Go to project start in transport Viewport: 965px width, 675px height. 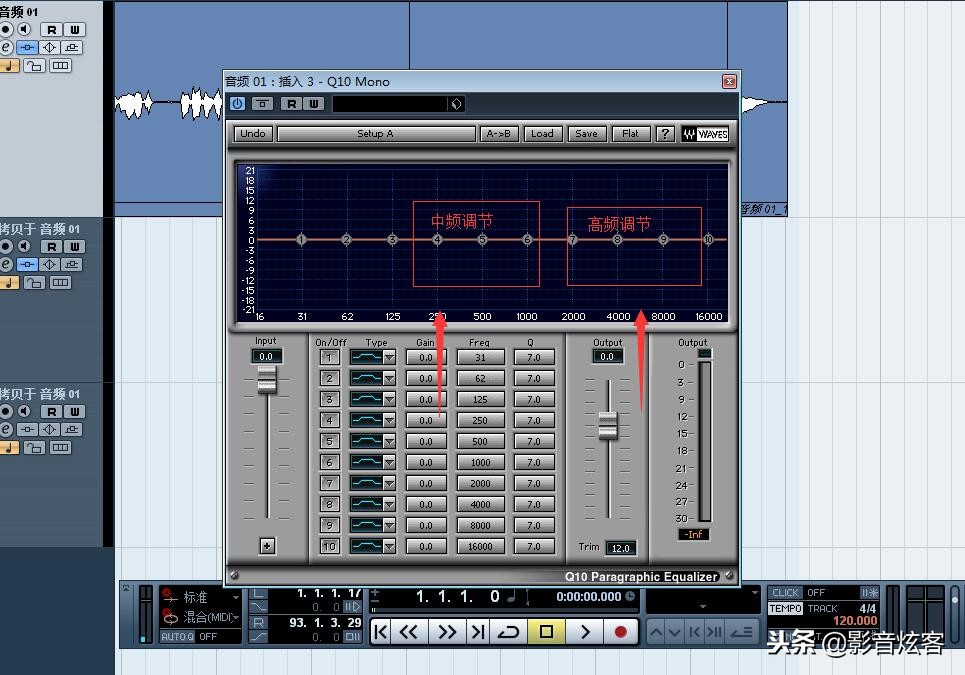[x=381, y=632]
